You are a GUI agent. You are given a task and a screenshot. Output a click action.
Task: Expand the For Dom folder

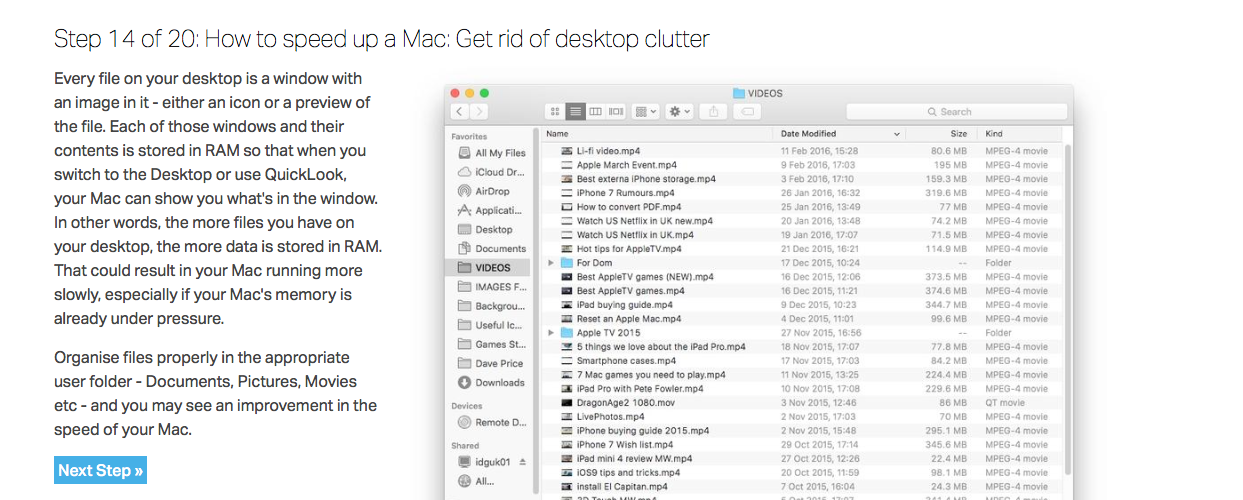pos(551,263)
